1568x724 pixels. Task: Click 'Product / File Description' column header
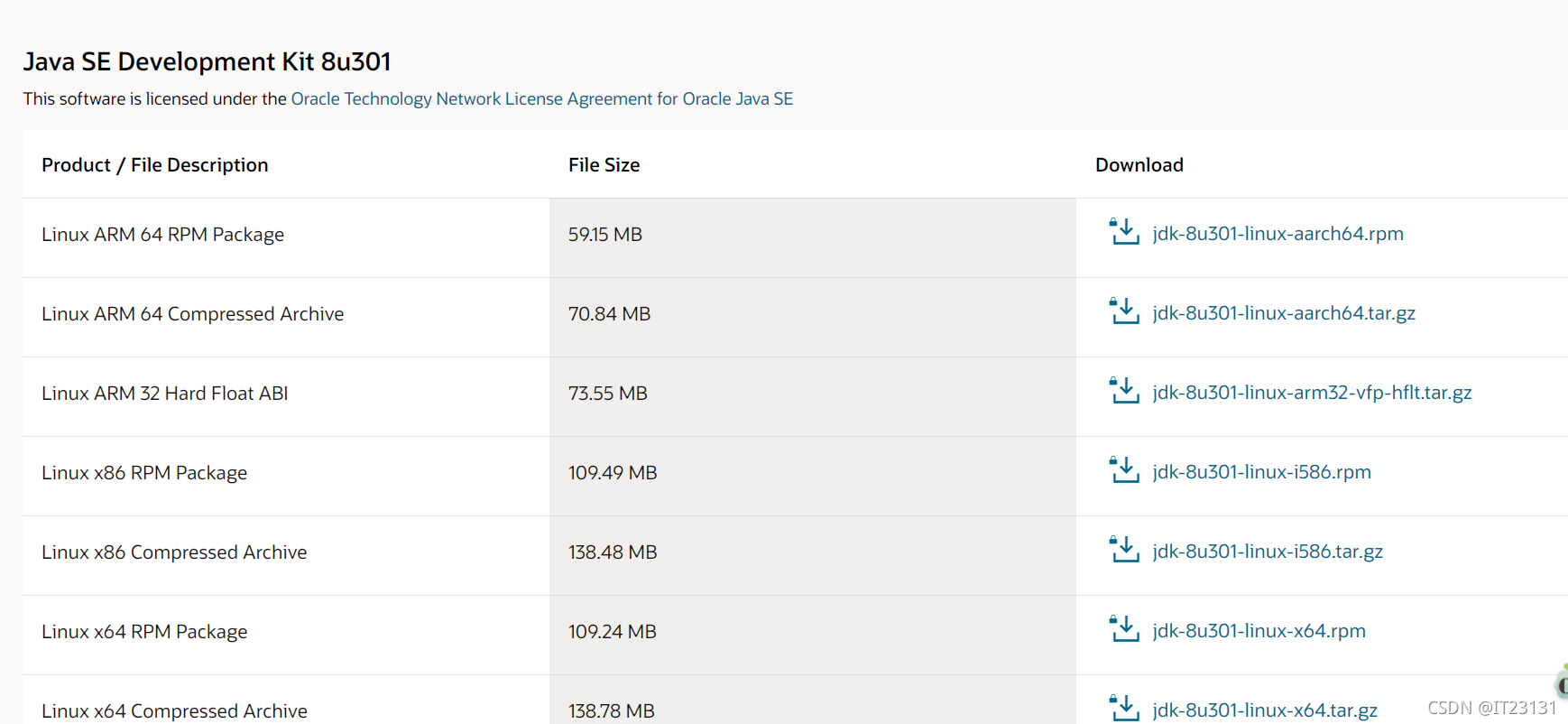click(155, 165)
